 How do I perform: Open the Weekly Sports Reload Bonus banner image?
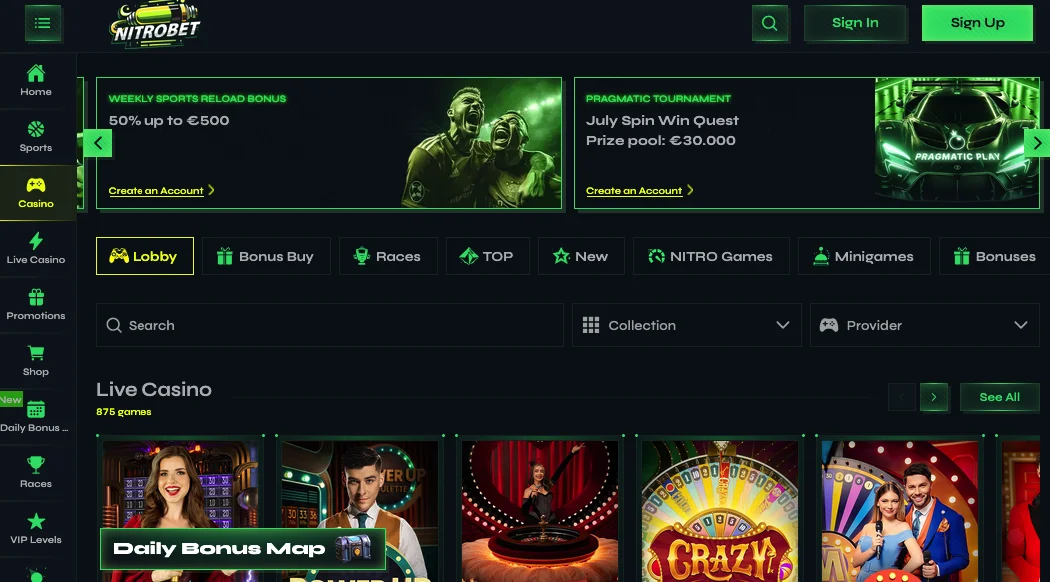pyautogui.click(x=482, y=143)
